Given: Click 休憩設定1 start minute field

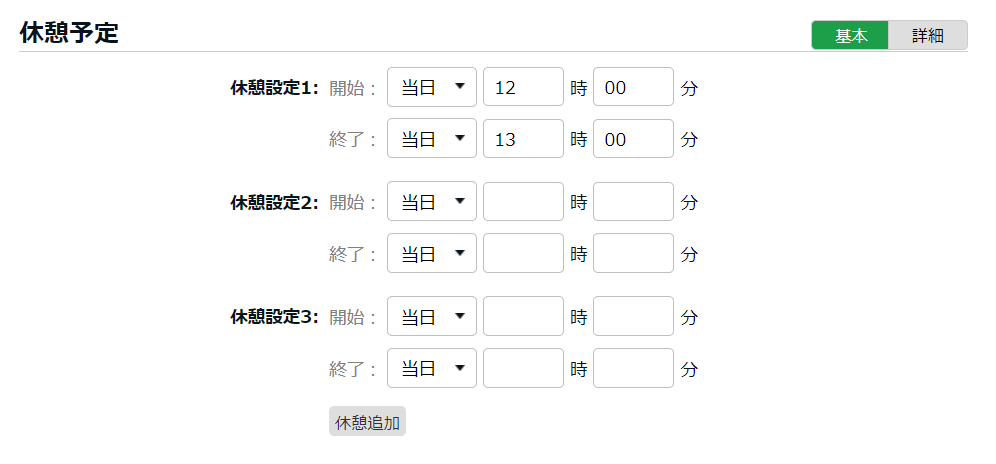Looking at the screenshot, I should coord(633,87).
